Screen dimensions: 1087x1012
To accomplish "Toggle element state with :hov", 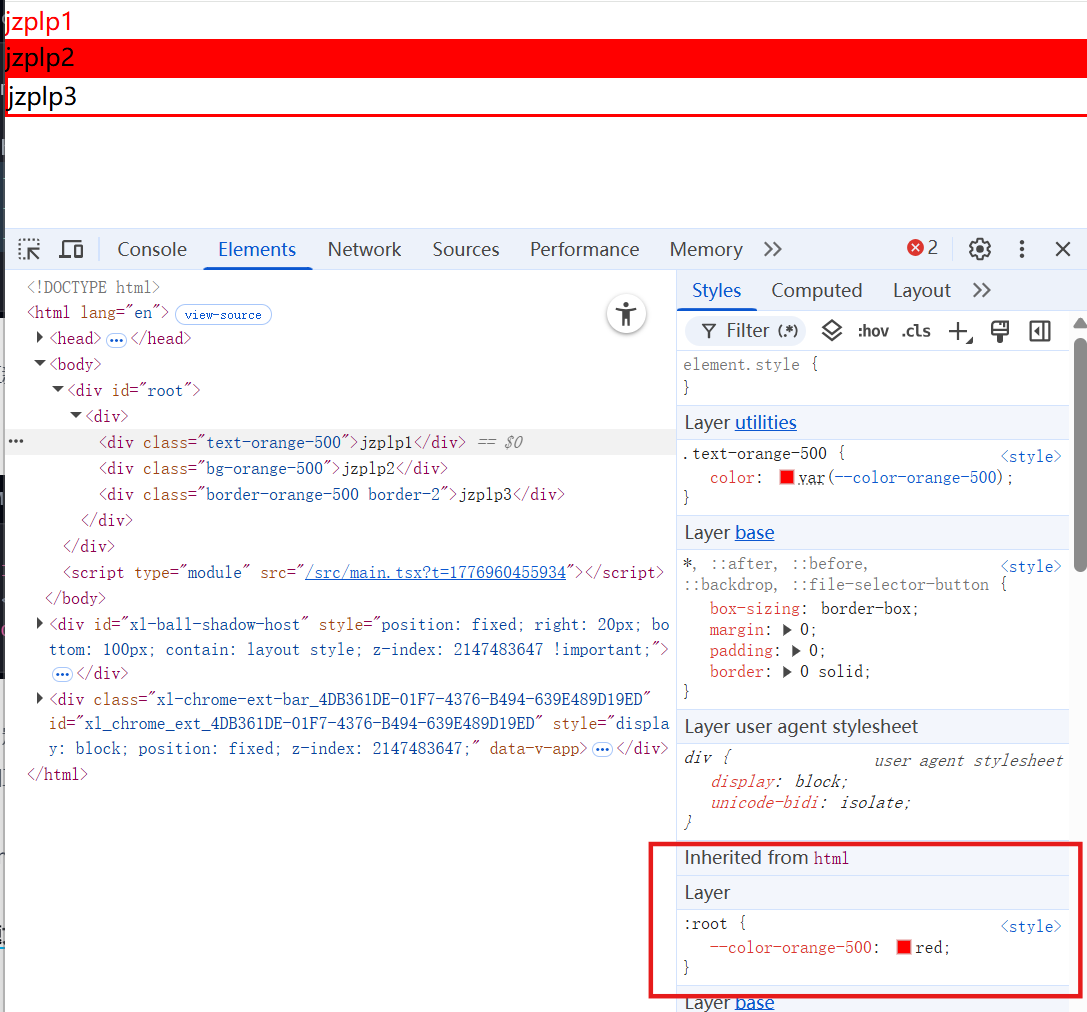I will tap(873, 331).
